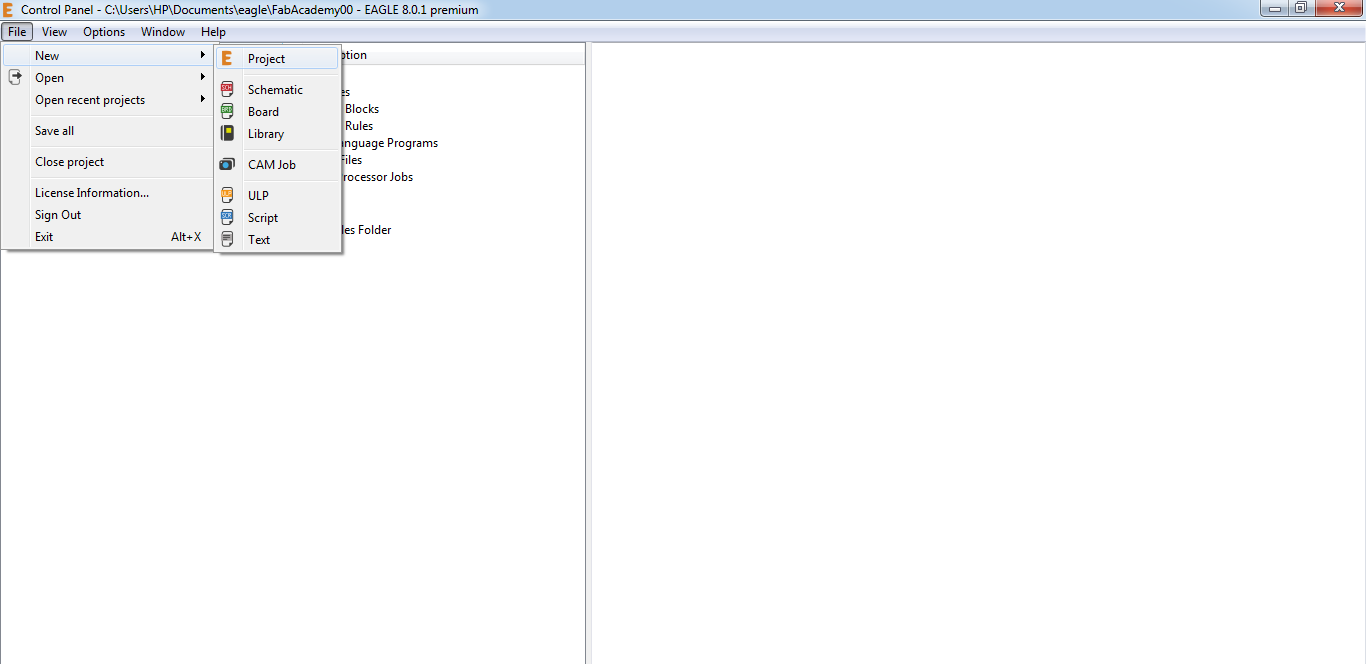Select the 'Rules' tree row
The width and height of the screenshot is (1366, 664).
(359, 126)
